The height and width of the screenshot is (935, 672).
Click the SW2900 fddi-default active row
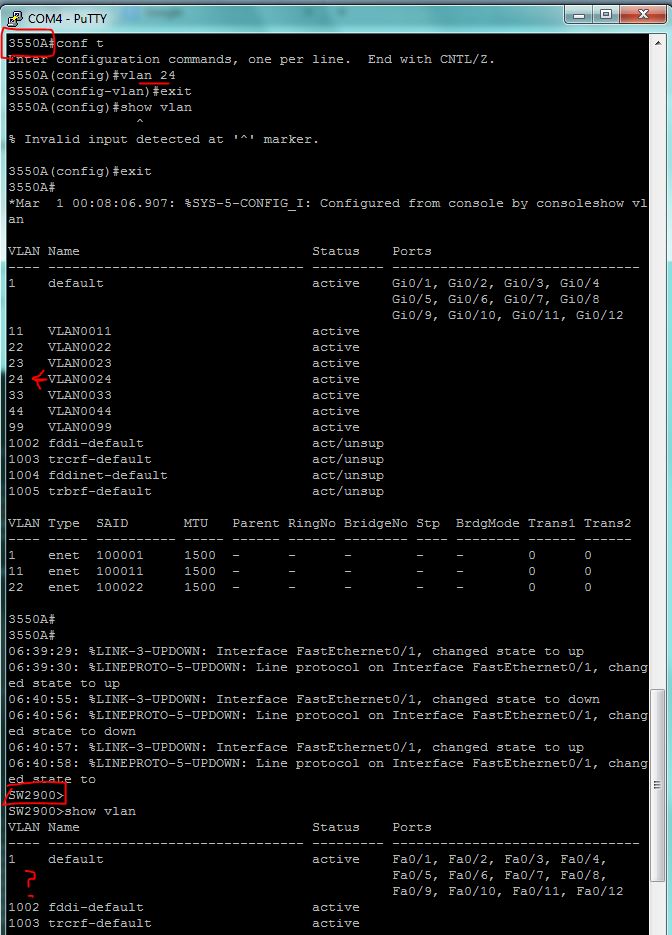coord(184,907)
